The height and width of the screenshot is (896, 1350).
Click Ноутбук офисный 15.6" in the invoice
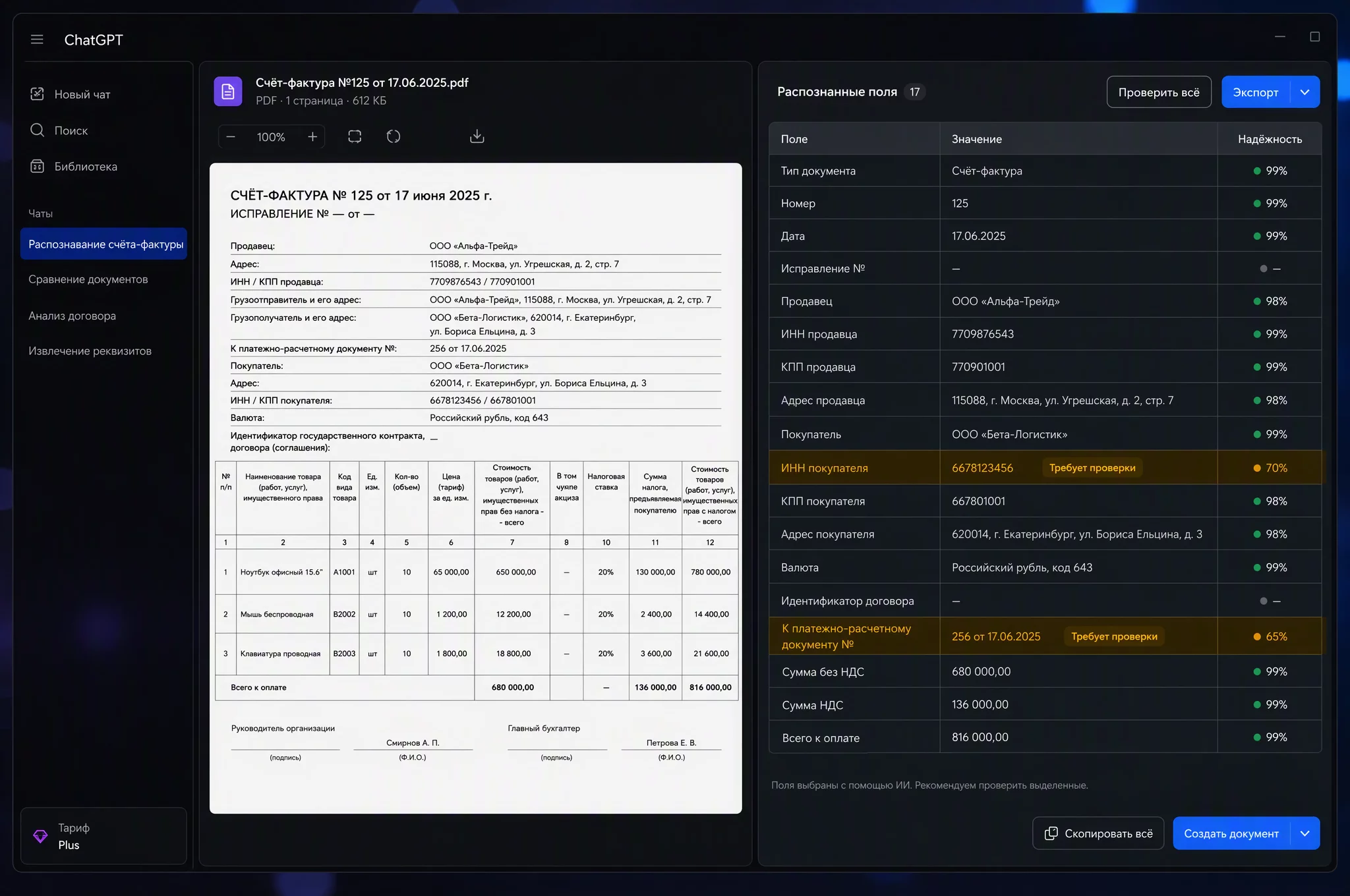click(281, 572)
